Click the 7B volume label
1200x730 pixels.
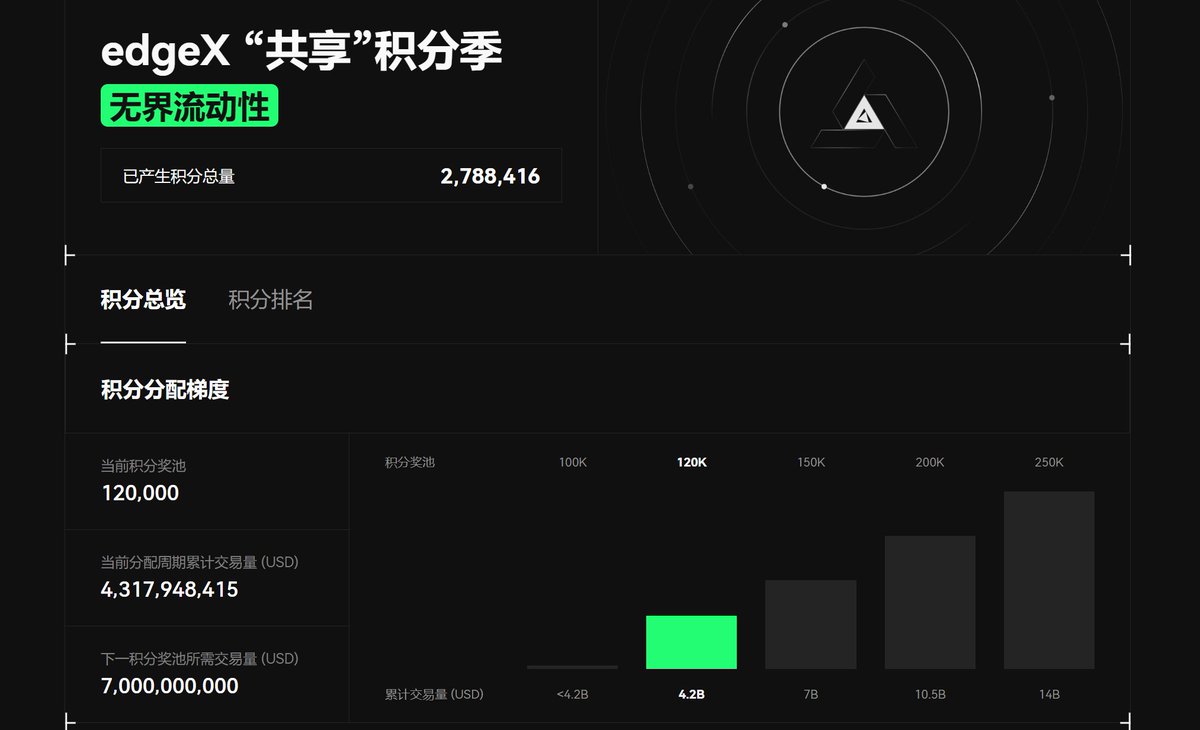click(811, 694)
